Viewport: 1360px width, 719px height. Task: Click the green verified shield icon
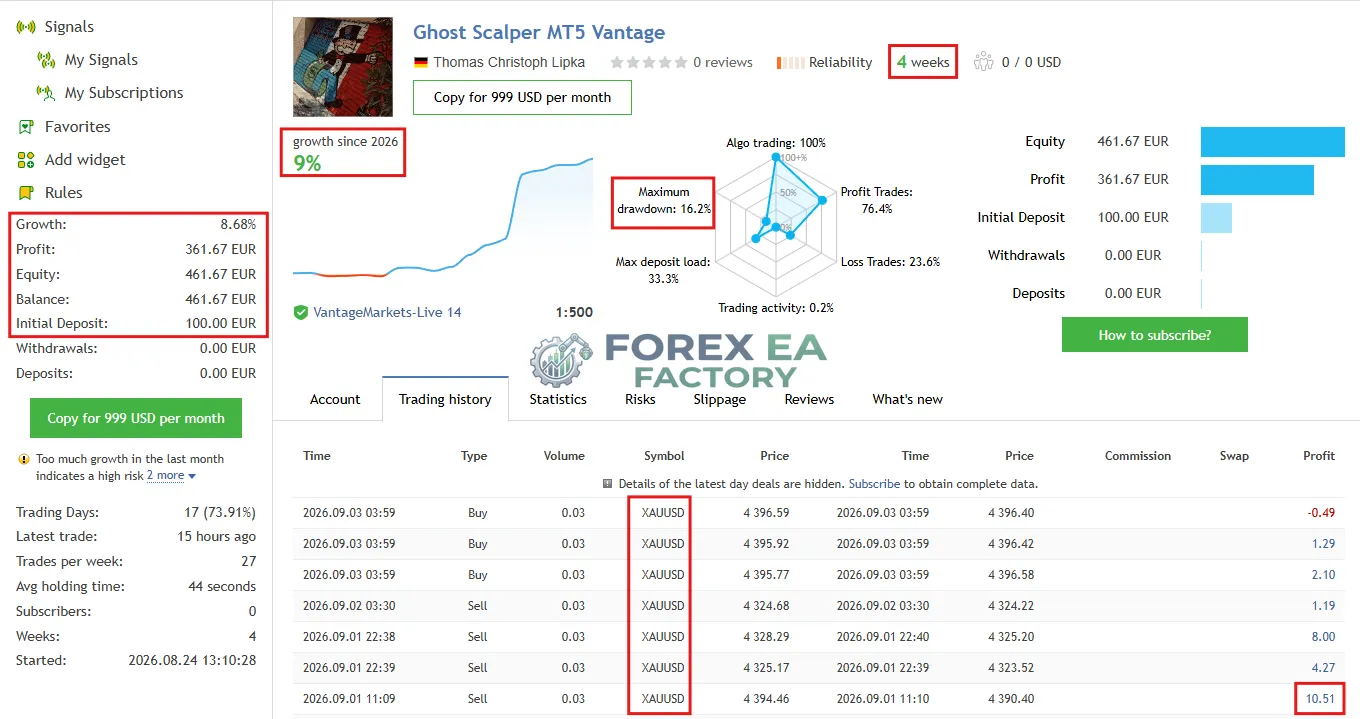click(301, 312)
